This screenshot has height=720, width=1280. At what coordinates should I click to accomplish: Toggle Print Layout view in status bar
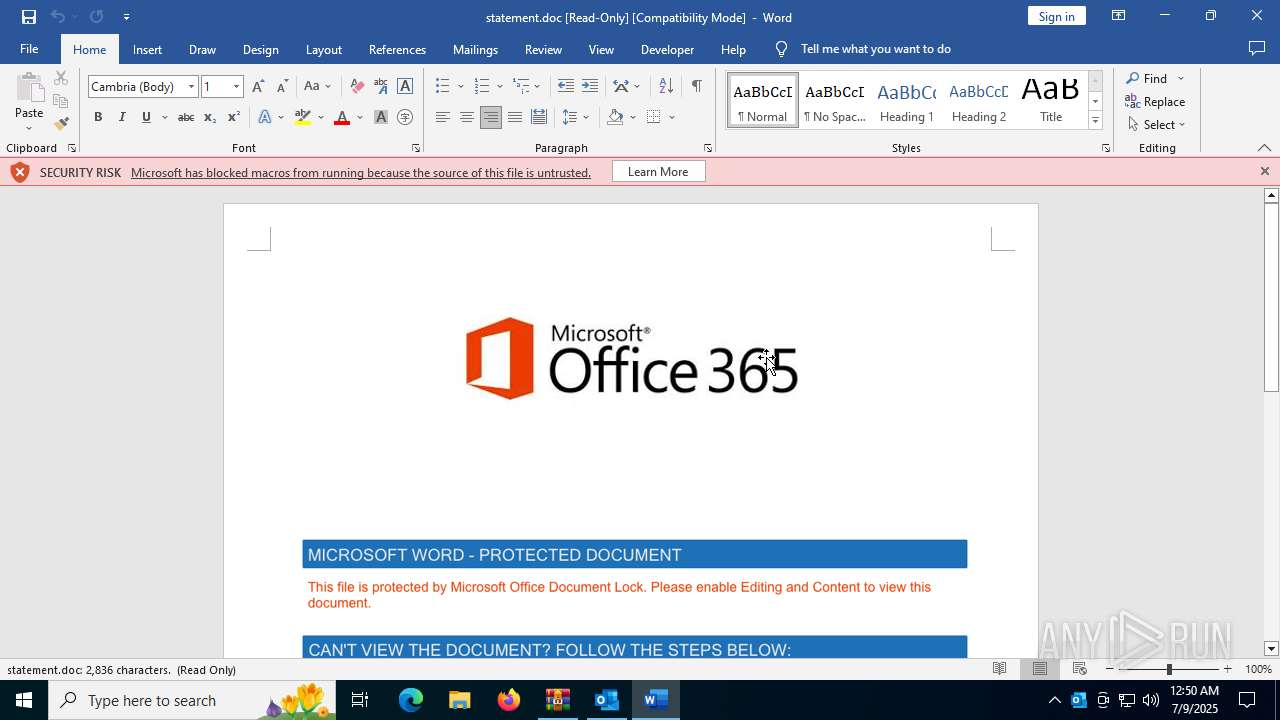[1039, 669]
